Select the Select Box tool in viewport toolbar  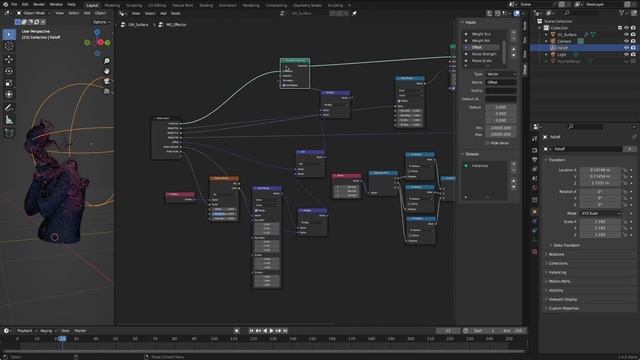9,35
